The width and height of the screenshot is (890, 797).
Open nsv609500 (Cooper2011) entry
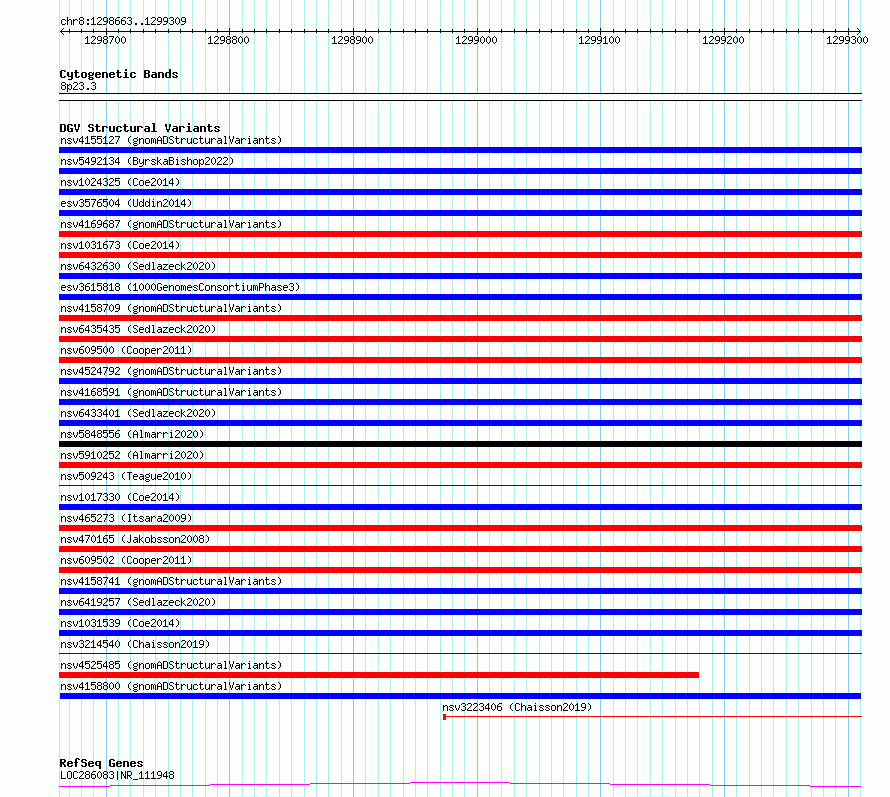coord(126,350)
